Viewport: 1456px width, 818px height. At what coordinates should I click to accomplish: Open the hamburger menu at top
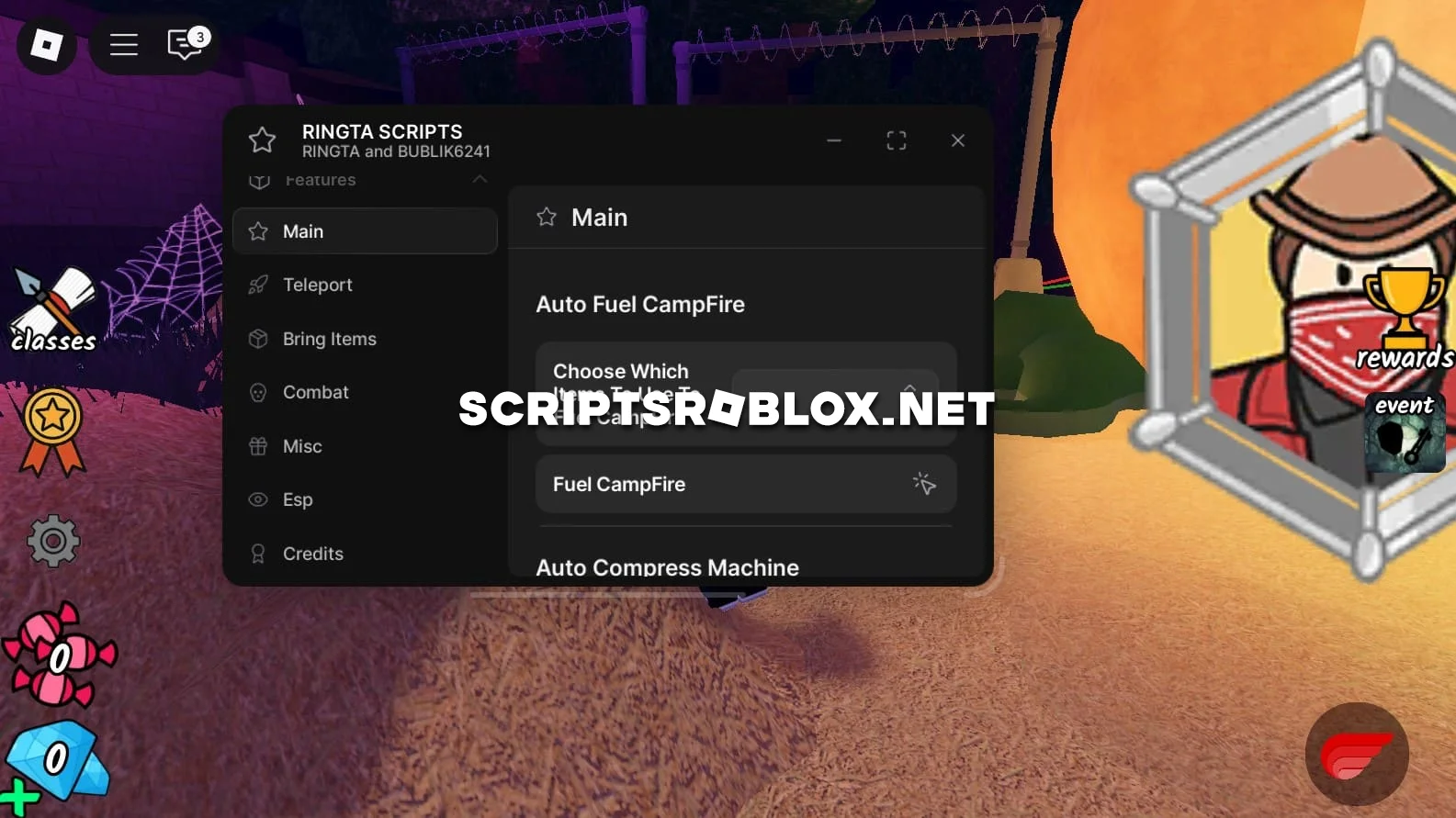click(x=124, y=44)
